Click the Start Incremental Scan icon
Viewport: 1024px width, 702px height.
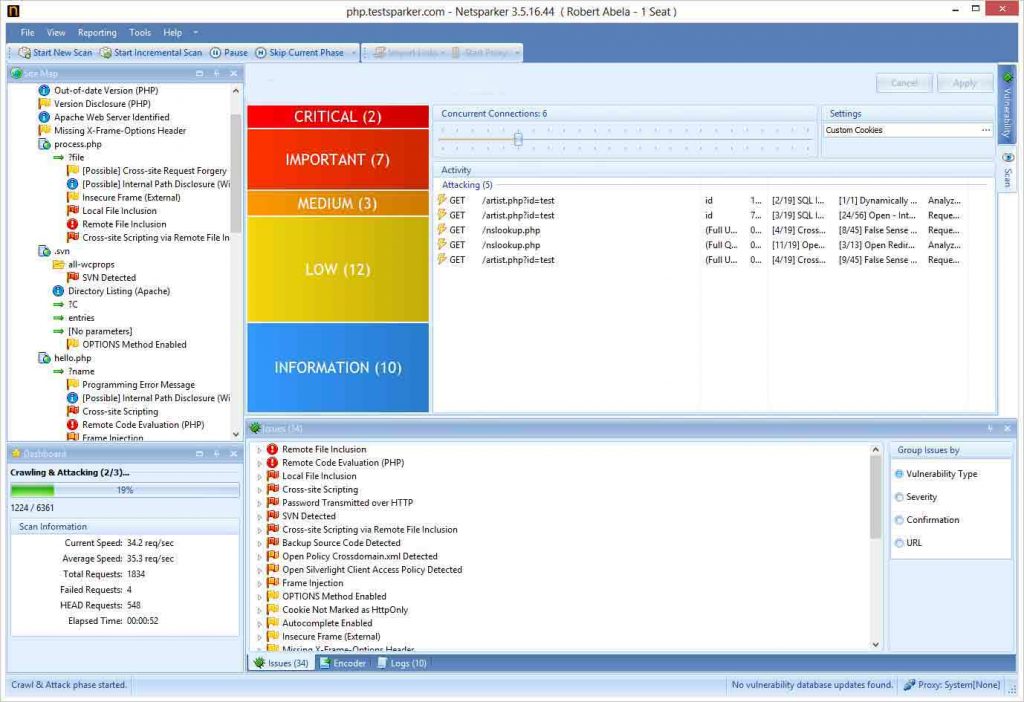tap(105, 53)
